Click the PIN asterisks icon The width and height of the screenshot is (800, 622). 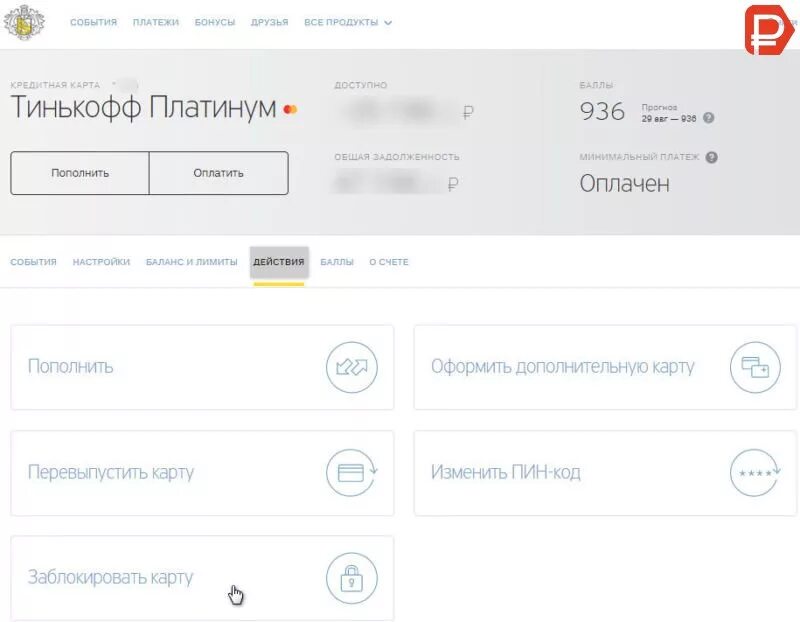click(755, 472)
